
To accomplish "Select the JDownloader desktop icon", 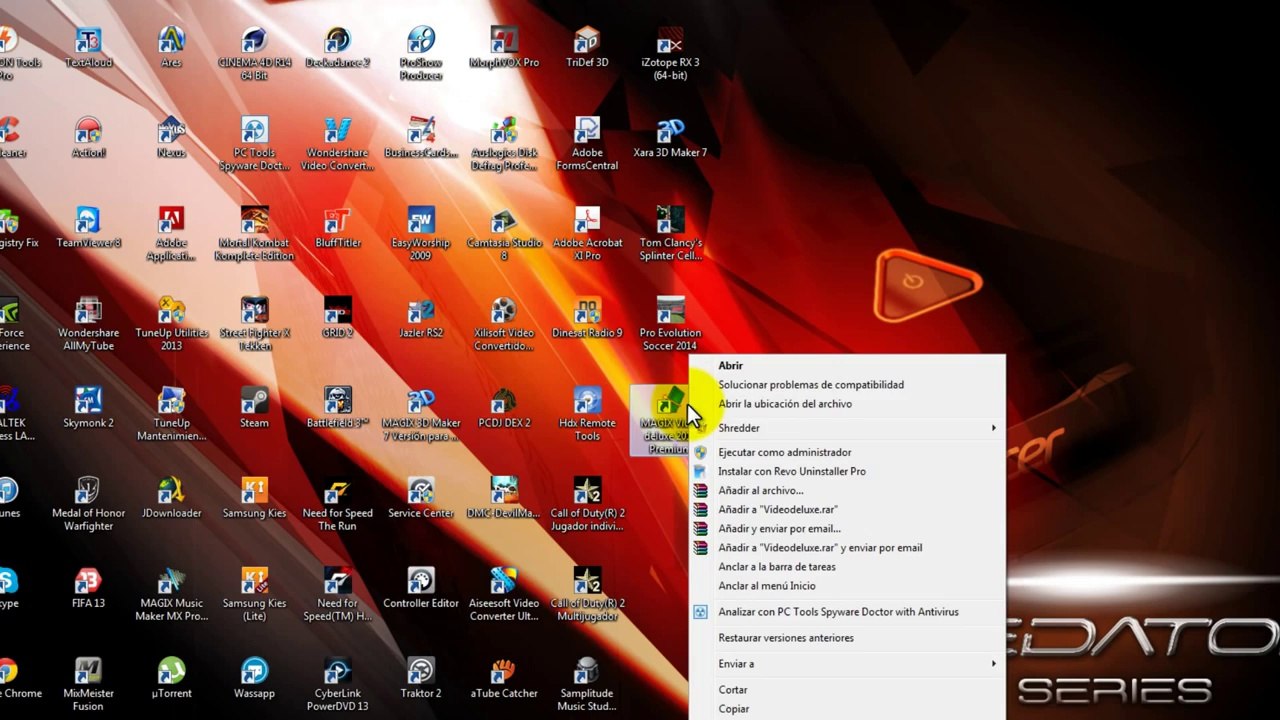I will 171,498.
